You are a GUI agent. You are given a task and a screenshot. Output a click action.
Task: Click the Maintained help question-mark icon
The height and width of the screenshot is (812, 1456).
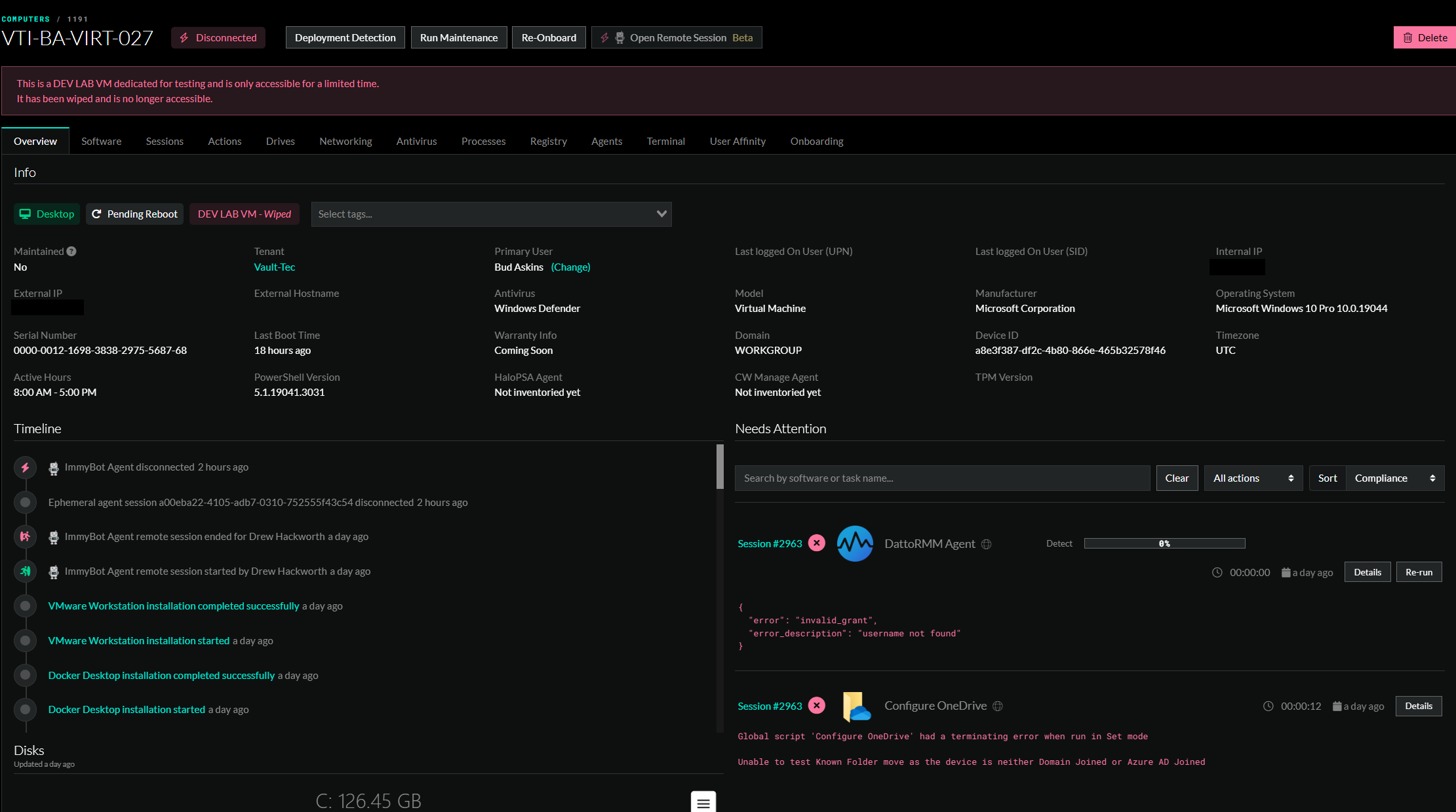tap(71, 252)
